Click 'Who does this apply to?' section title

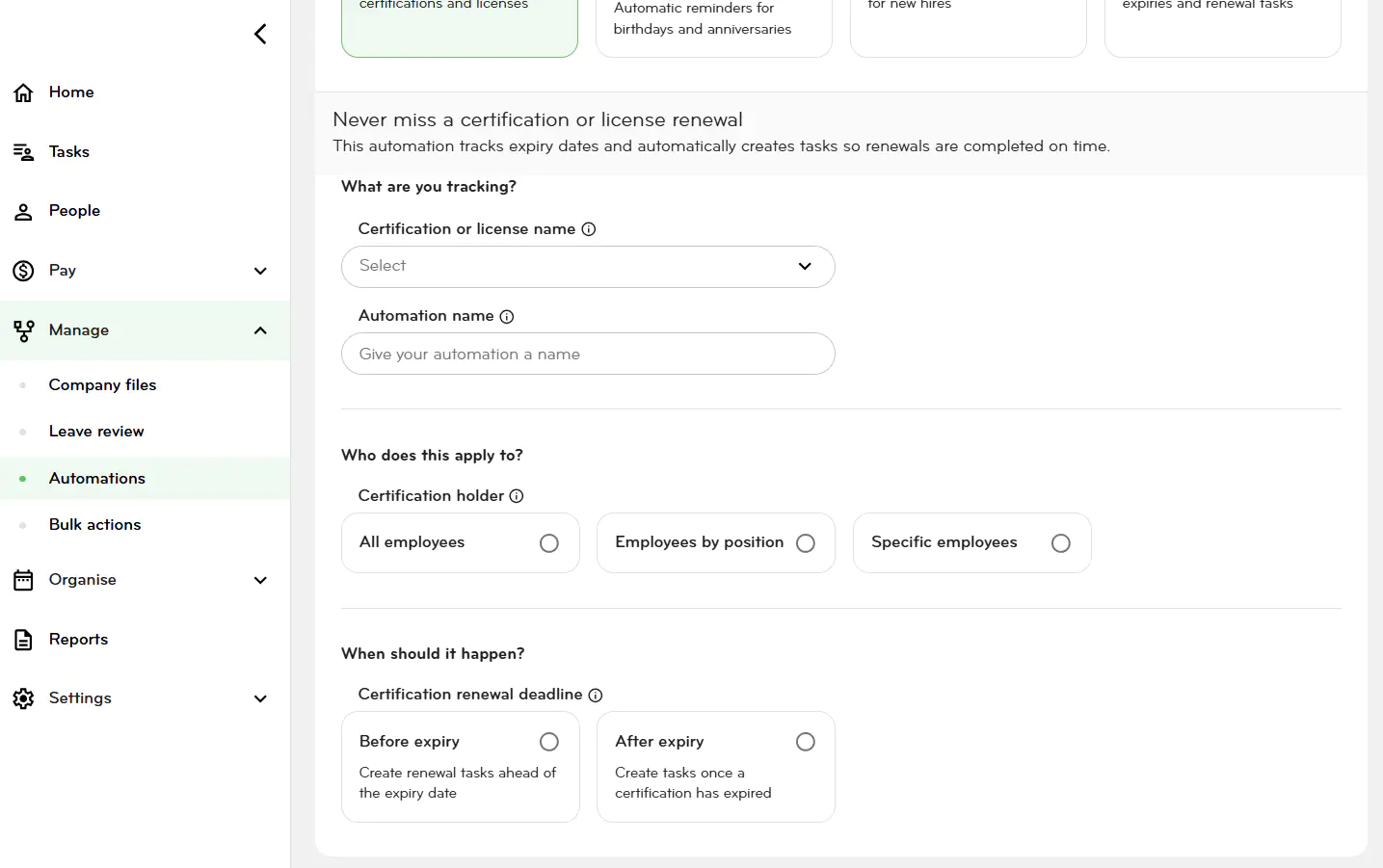(x=432, y=456)
